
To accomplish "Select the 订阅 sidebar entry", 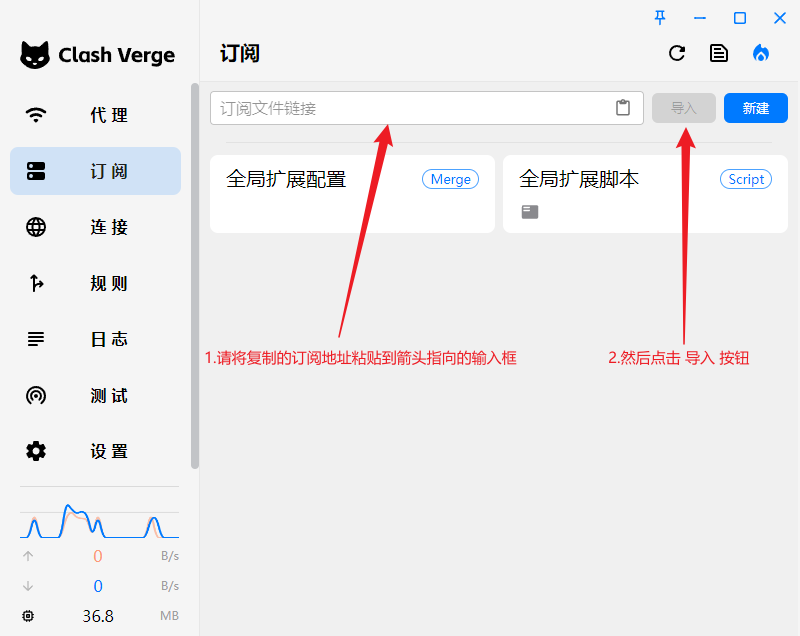I will pyautogui.click(x=95, y=171).
